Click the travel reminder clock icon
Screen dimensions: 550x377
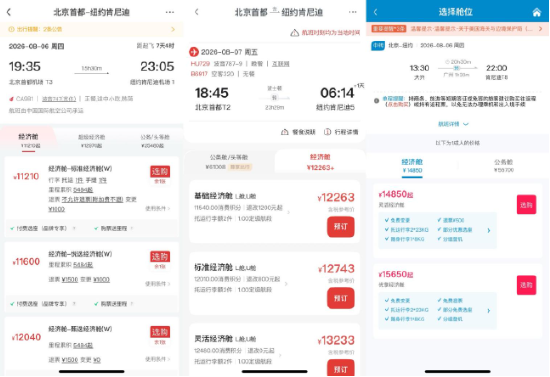(11, 29)
